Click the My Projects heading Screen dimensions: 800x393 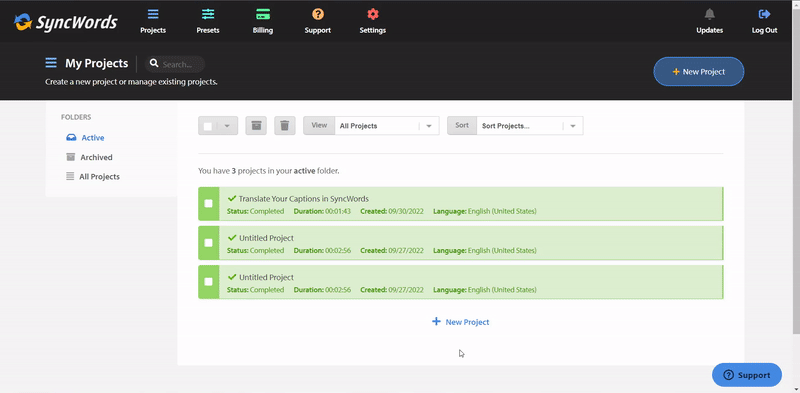(x=96, y=63)
